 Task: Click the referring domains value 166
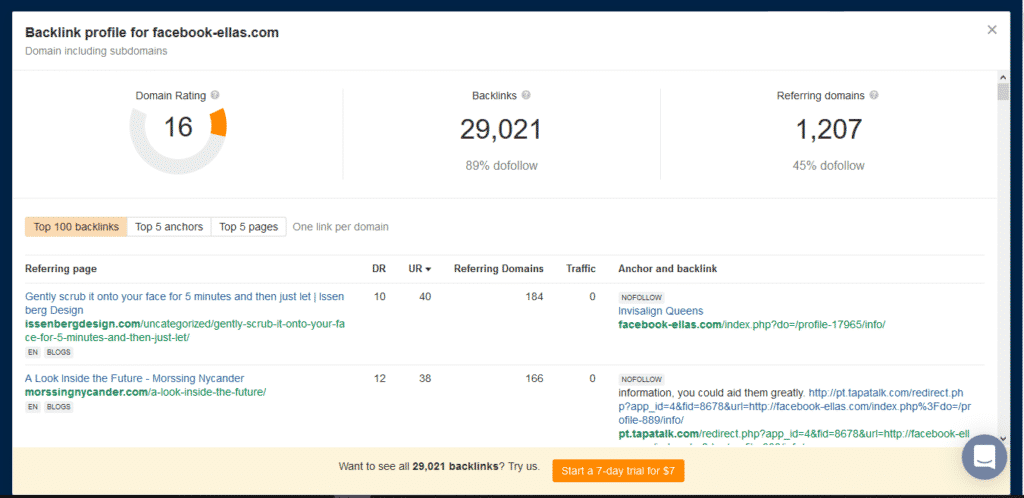point(534,379)
